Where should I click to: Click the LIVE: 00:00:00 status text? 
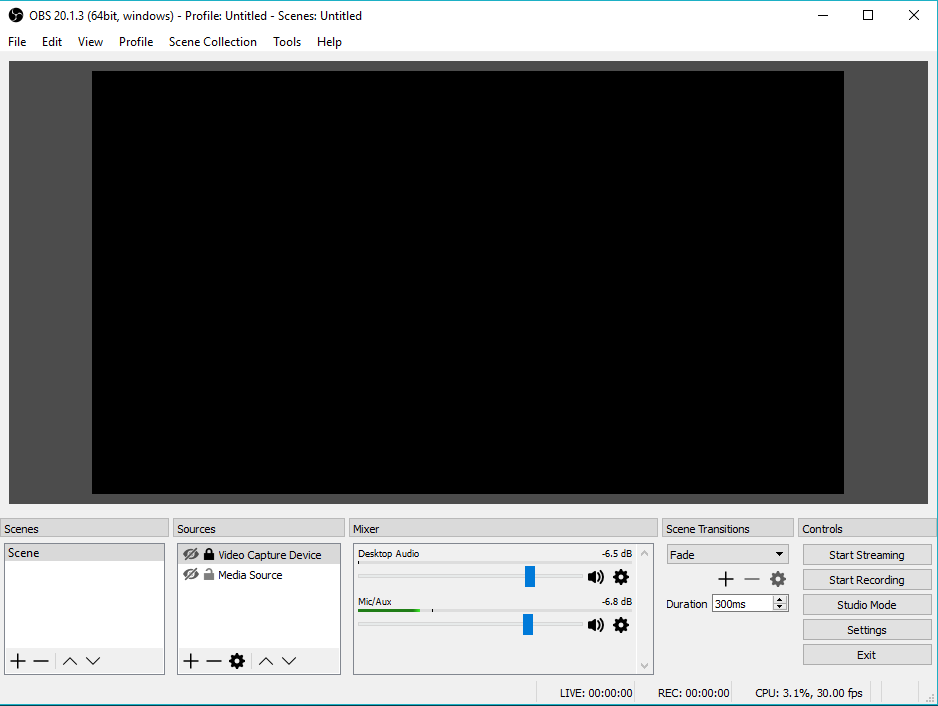pyautogui.click(x=596, y=693)
